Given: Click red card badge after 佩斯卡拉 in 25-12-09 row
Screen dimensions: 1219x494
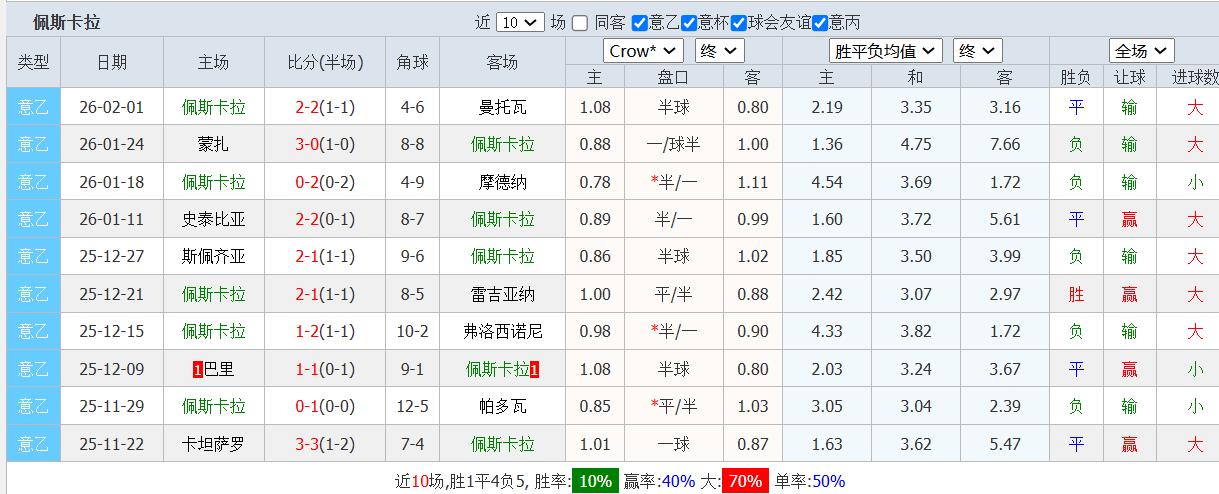Looking at the screenshot, I should click(535, 369).
